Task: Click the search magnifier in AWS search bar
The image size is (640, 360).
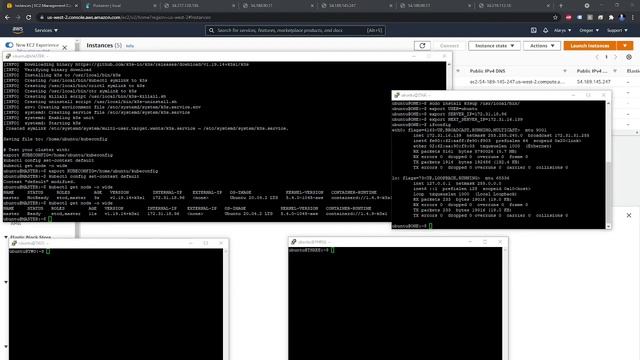Action: [211, 30]
